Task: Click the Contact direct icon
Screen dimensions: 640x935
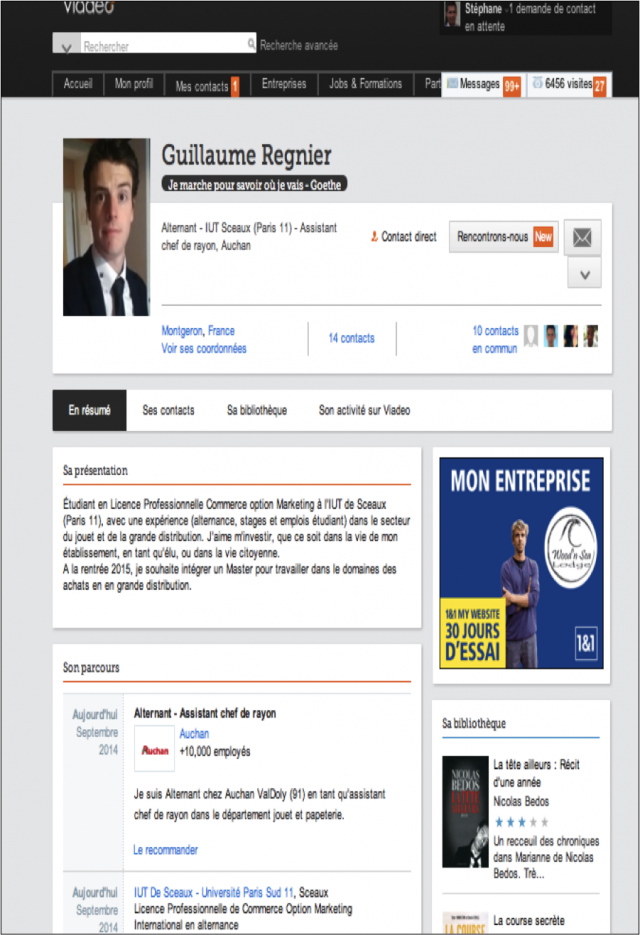Action: coord(375,237)
